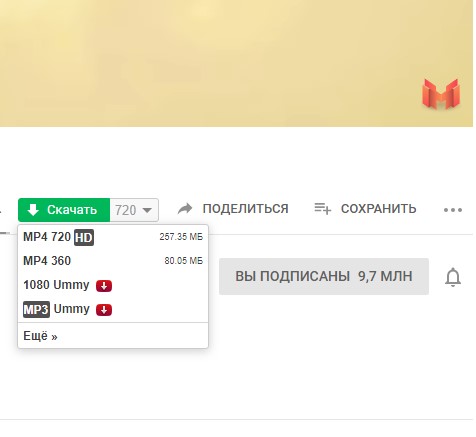Open the 720 quality dropdown arrow
Image resolution: width=476 pixels, height=437 pixels.
pos(147,210)
